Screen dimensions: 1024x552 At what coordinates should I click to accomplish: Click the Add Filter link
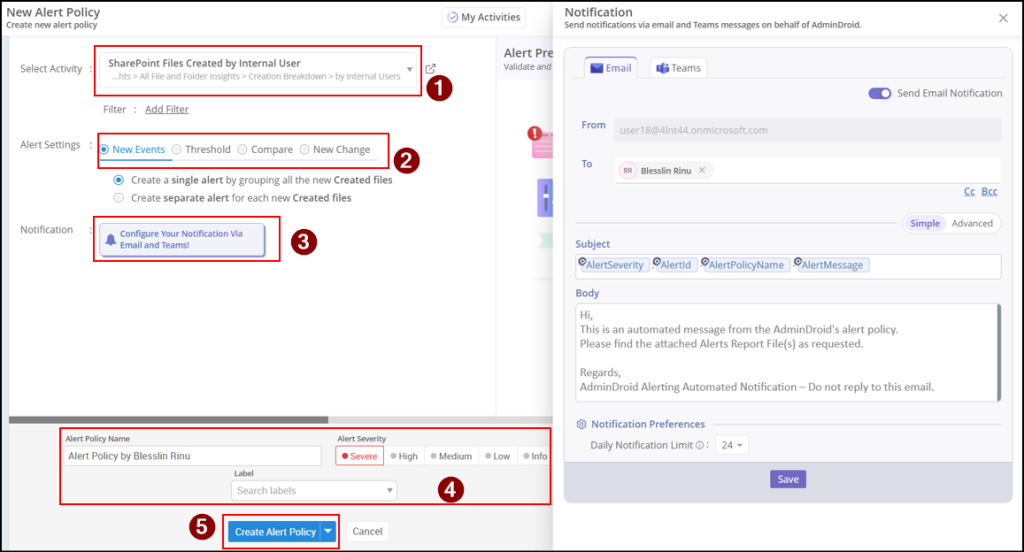point(167,109)
